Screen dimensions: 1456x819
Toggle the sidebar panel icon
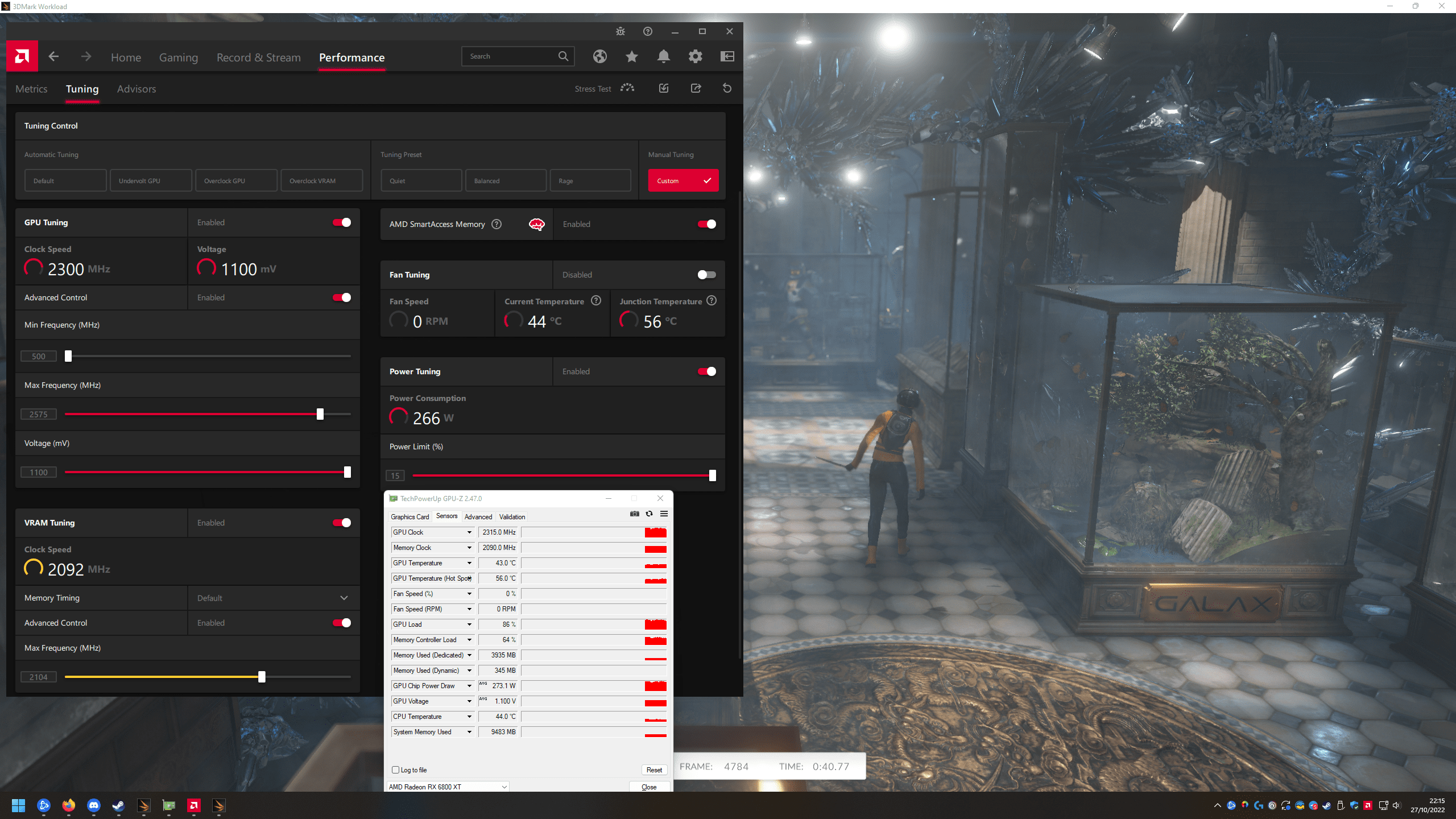coord(727,56)
